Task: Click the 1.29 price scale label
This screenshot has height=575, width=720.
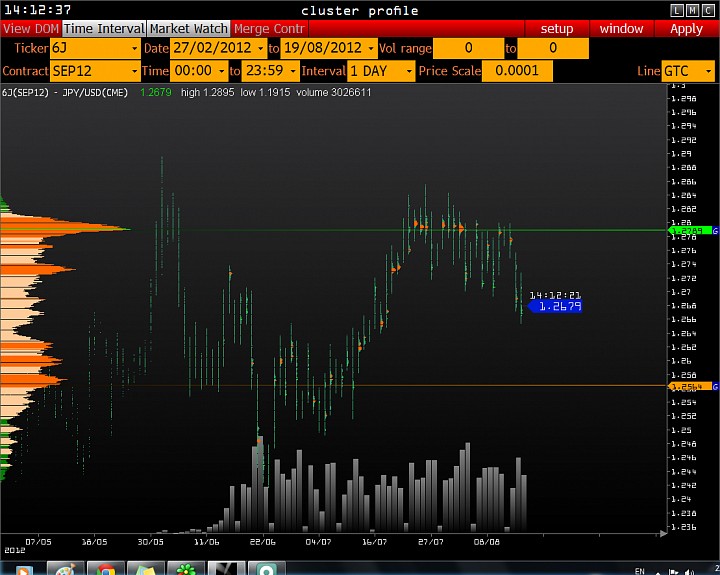Action: coord(682,154)
